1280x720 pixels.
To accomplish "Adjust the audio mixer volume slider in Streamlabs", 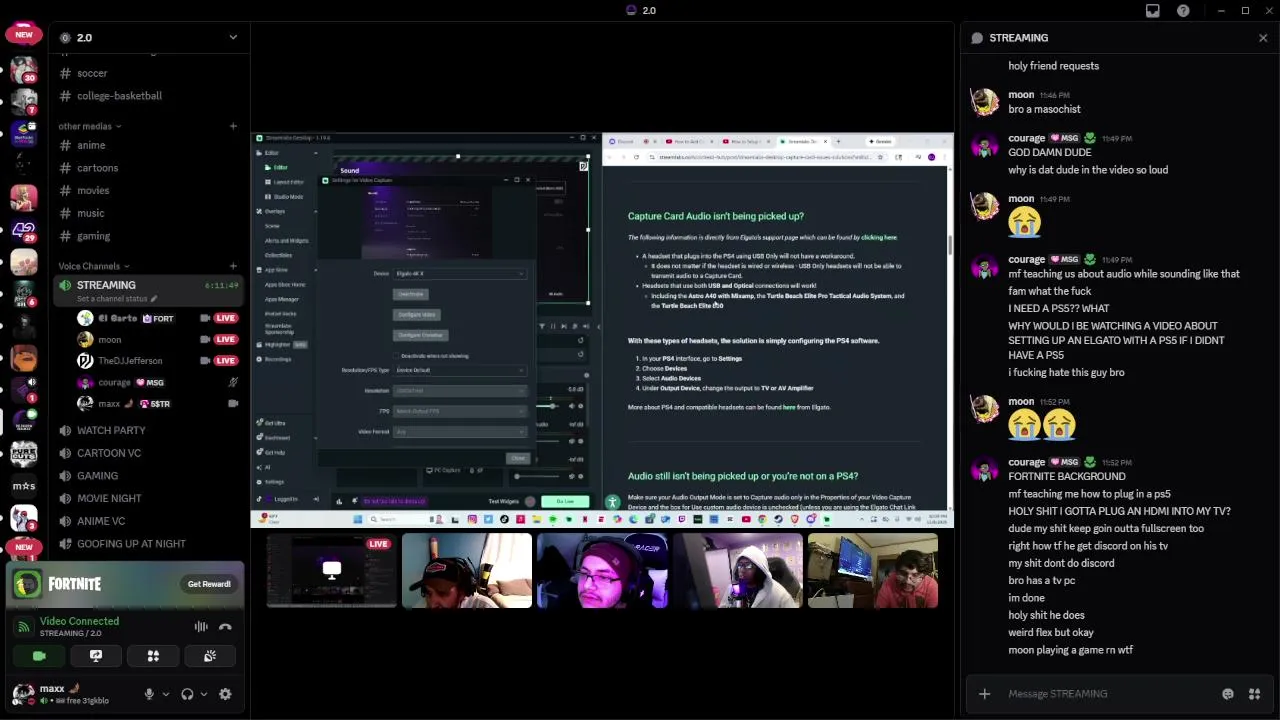I will (552, 405).
